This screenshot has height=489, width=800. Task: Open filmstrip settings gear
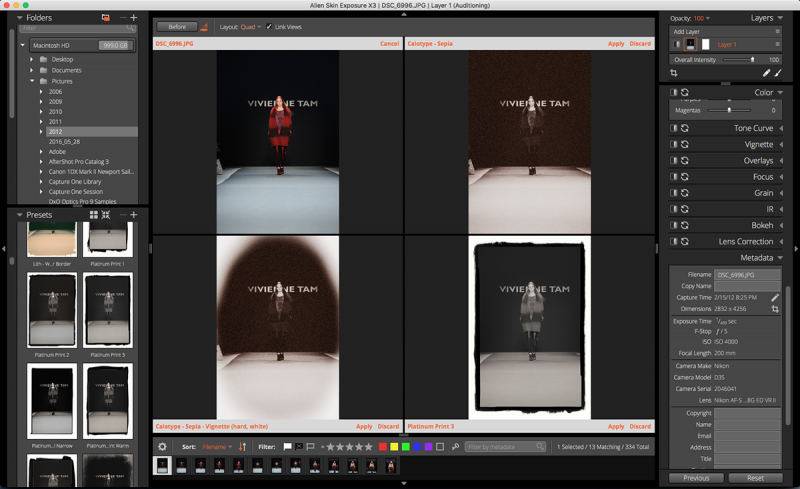click(162, 447)
